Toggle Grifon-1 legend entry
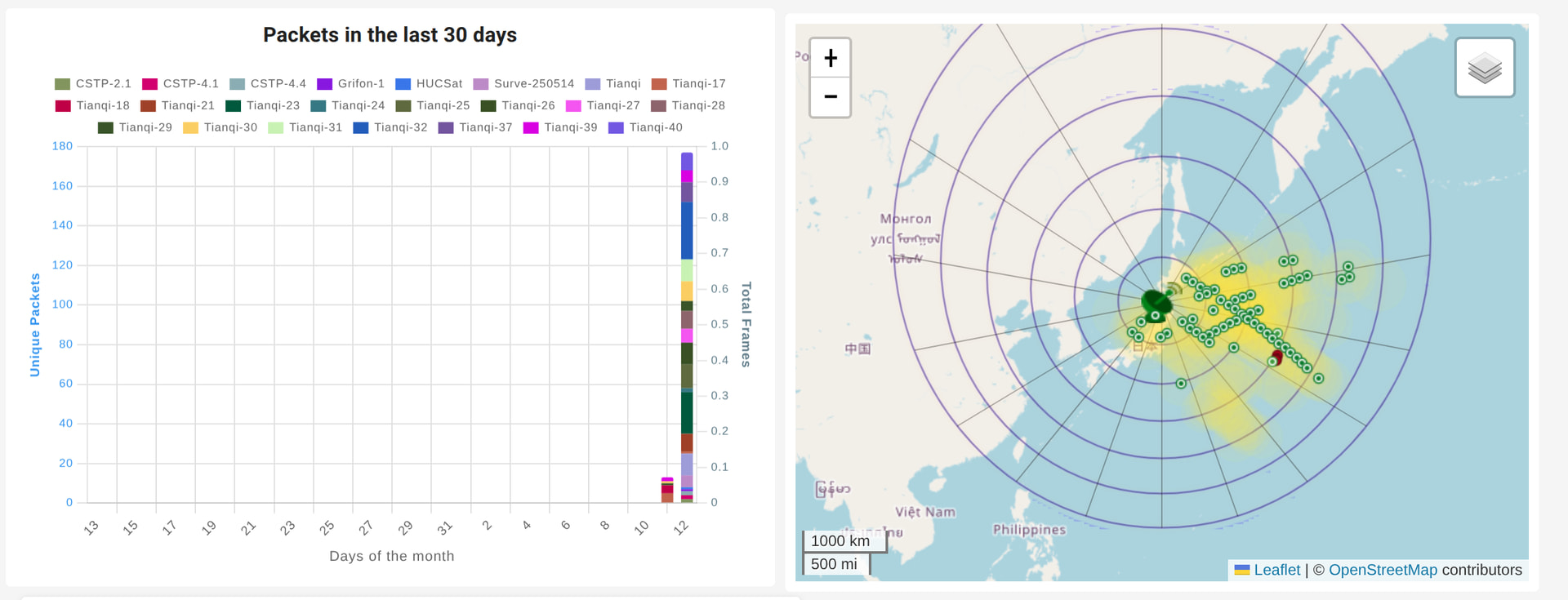 tap(350, 84)
